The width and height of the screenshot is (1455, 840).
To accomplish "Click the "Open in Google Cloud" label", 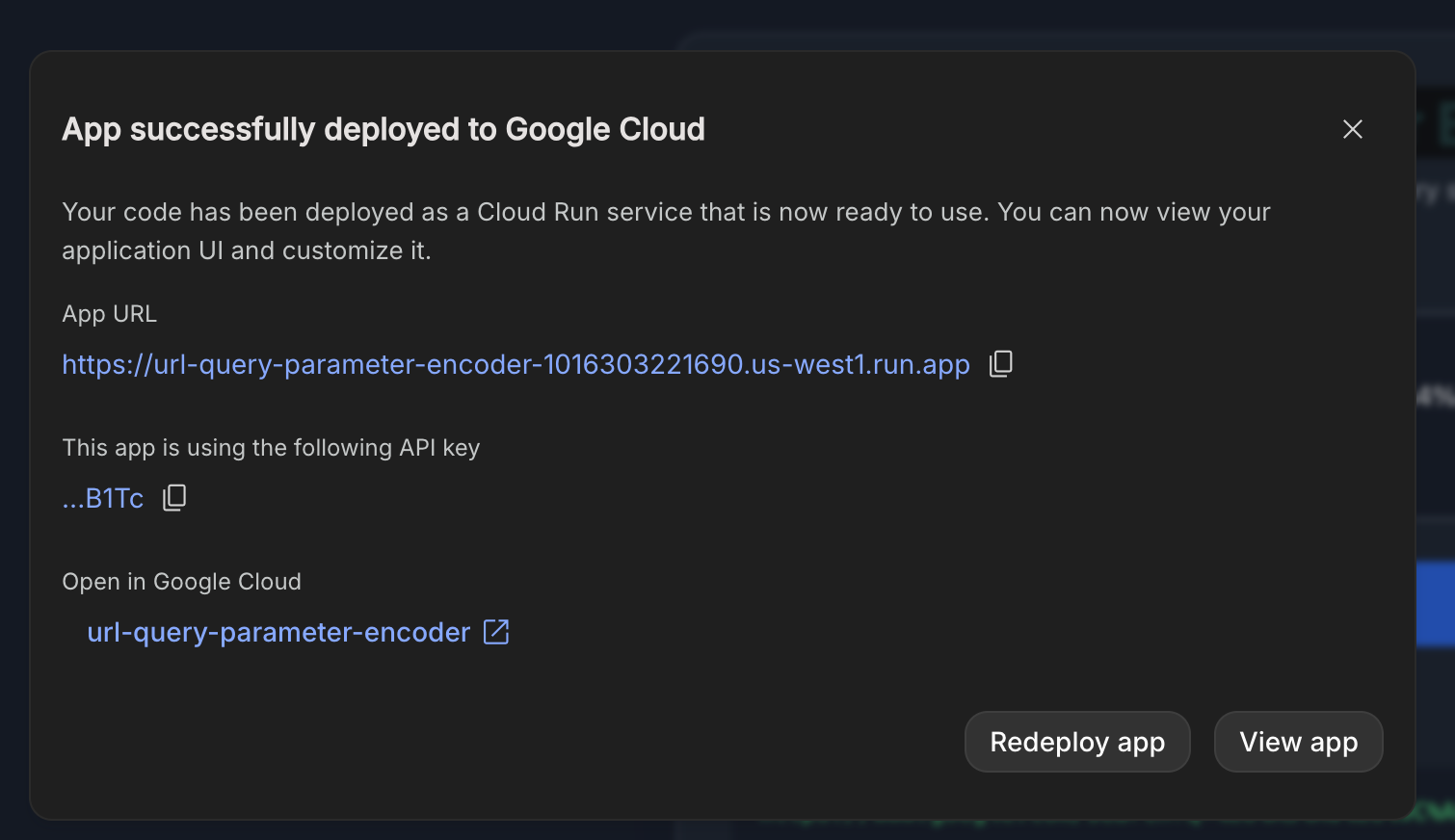I will (x=181, y=582).
